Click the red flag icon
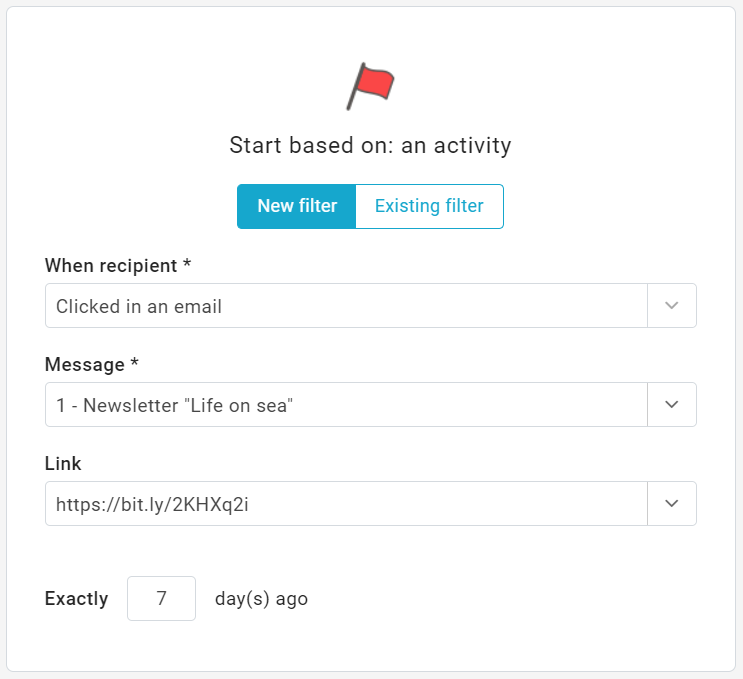This screenshot has width=743, height=679. tap(371, 86)
